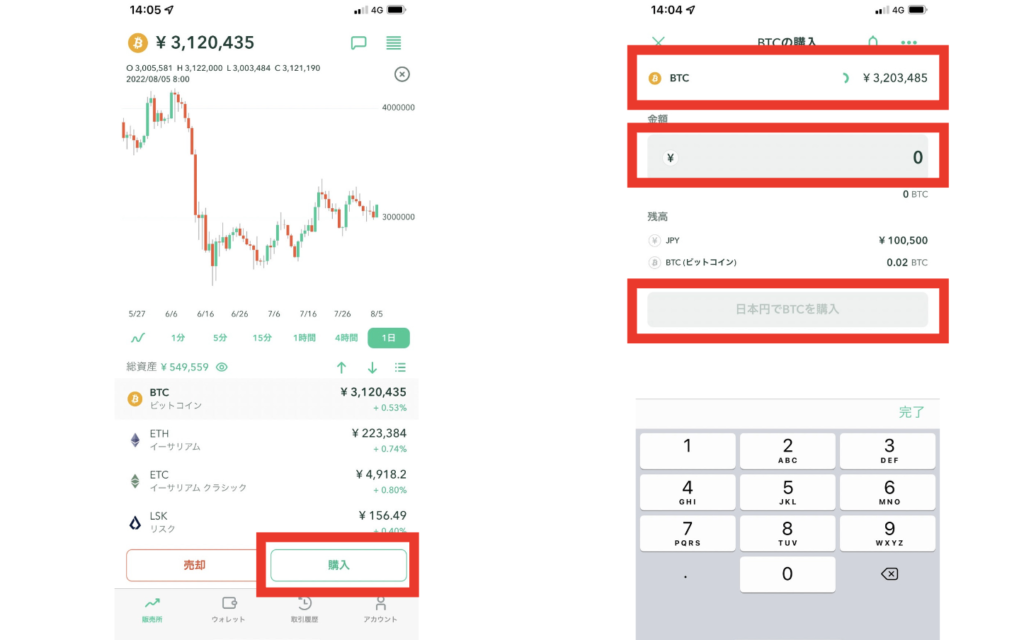Select the 1日 chart interval
Image resolution: width=1024 pixels, height=640 pixels.
(x=388, y=338)
